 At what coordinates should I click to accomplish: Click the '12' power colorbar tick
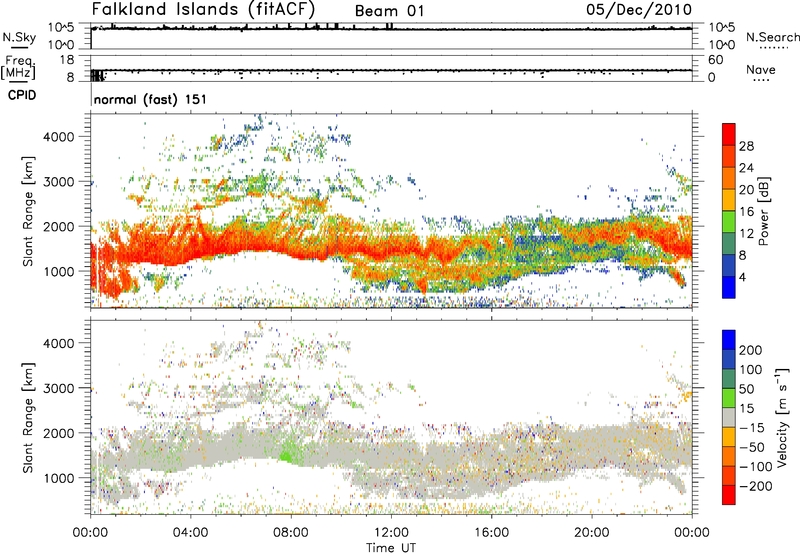point(746,233)
